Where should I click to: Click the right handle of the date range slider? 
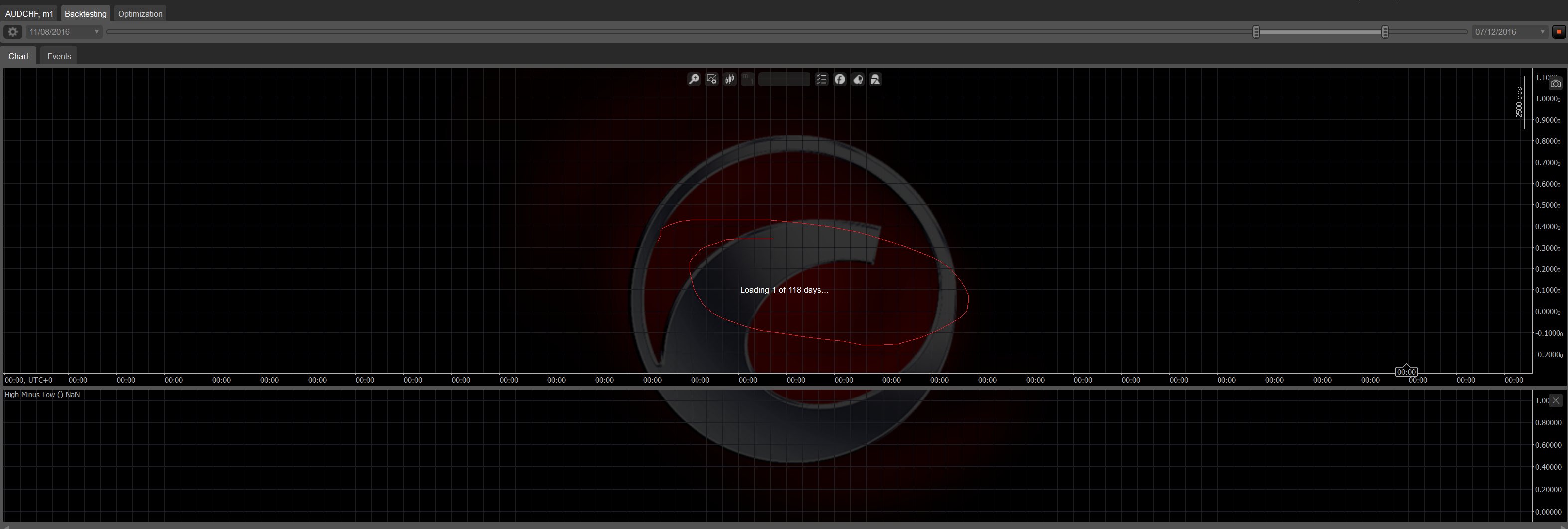pyautogui.click(x=1385, y=31)
